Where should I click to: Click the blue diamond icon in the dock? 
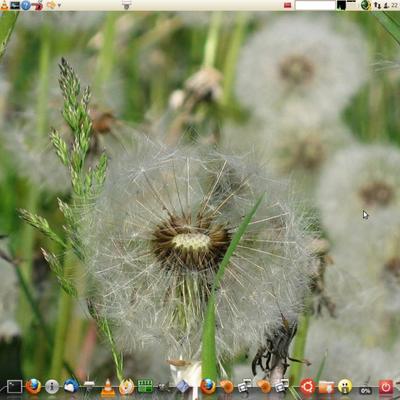click(x=182, y=386)
